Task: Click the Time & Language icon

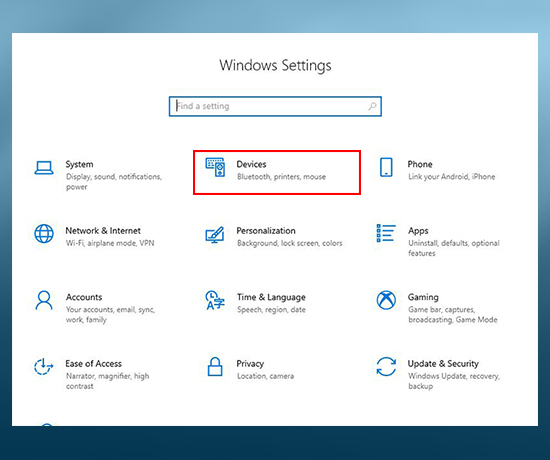Action: [x=215, y=300]
